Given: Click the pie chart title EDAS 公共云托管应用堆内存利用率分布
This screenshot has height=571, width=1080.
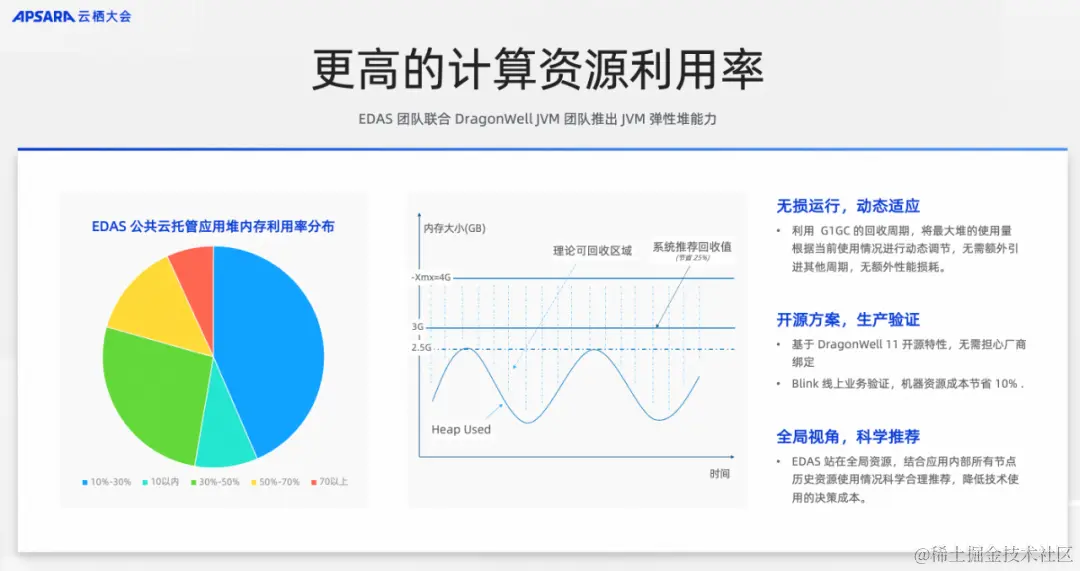Looking at the screenshot, I should pyautogui.click(x=213, y=227).
